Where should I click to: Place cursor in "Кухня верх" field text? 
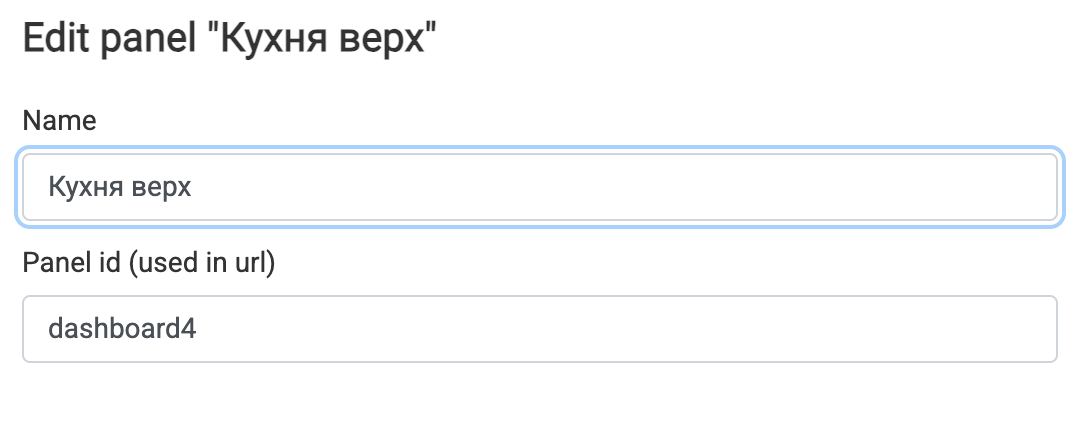120,186
